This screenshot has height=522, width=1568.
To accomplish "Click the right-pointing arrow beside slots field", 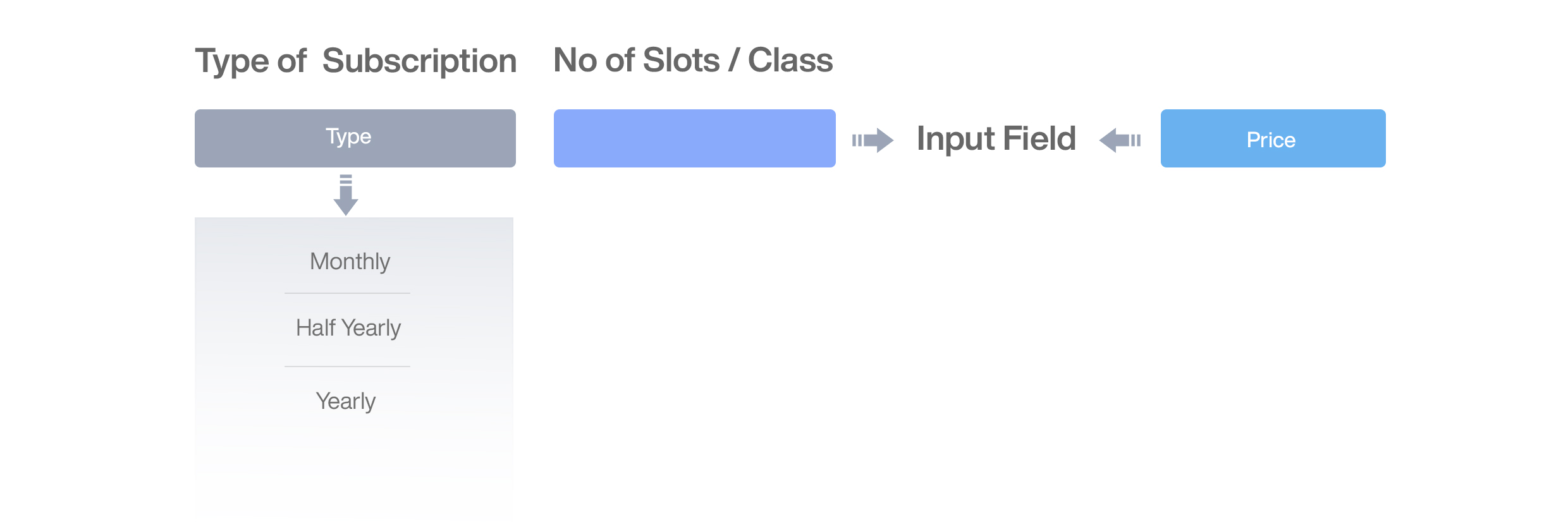I will point(873,140).
